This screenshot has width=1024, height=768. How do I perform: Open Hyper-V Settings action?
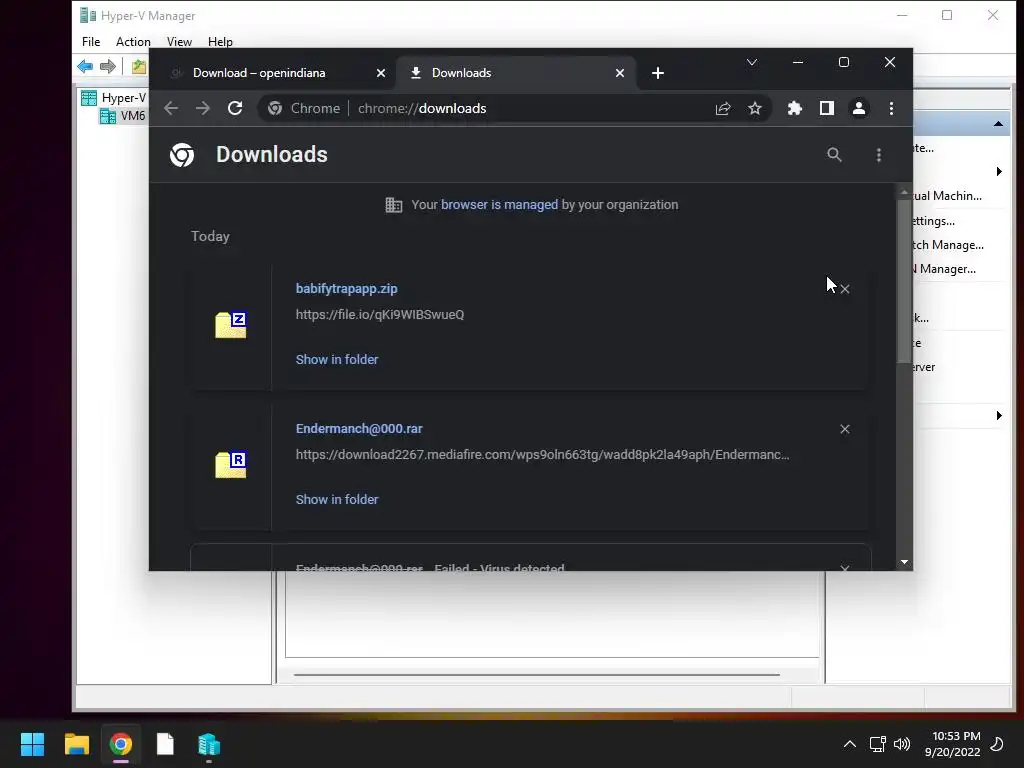pos(934,221)
